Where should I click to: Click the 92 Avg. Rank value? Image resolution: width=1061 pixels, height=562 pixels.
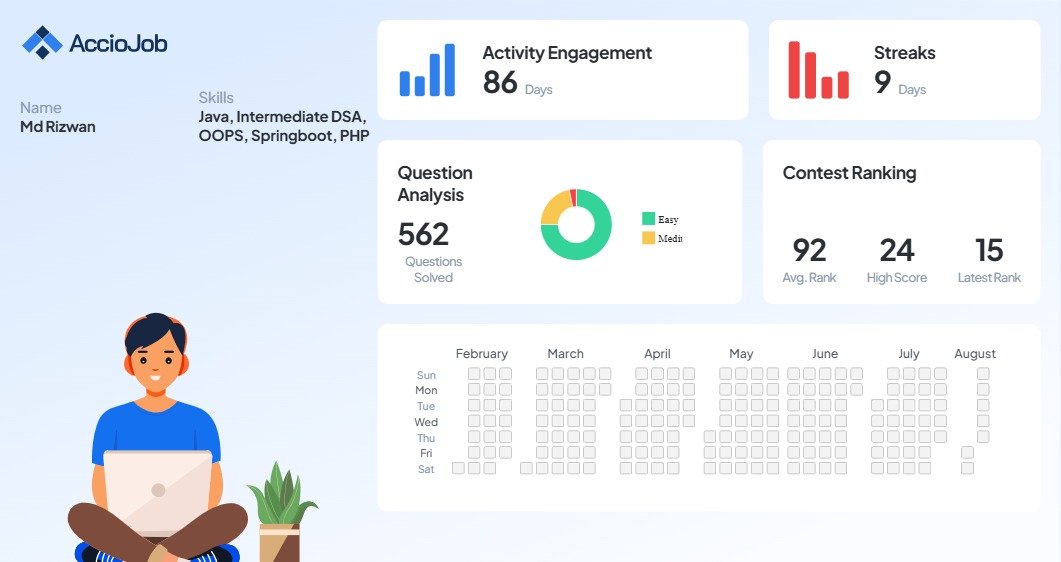(809, 250)
